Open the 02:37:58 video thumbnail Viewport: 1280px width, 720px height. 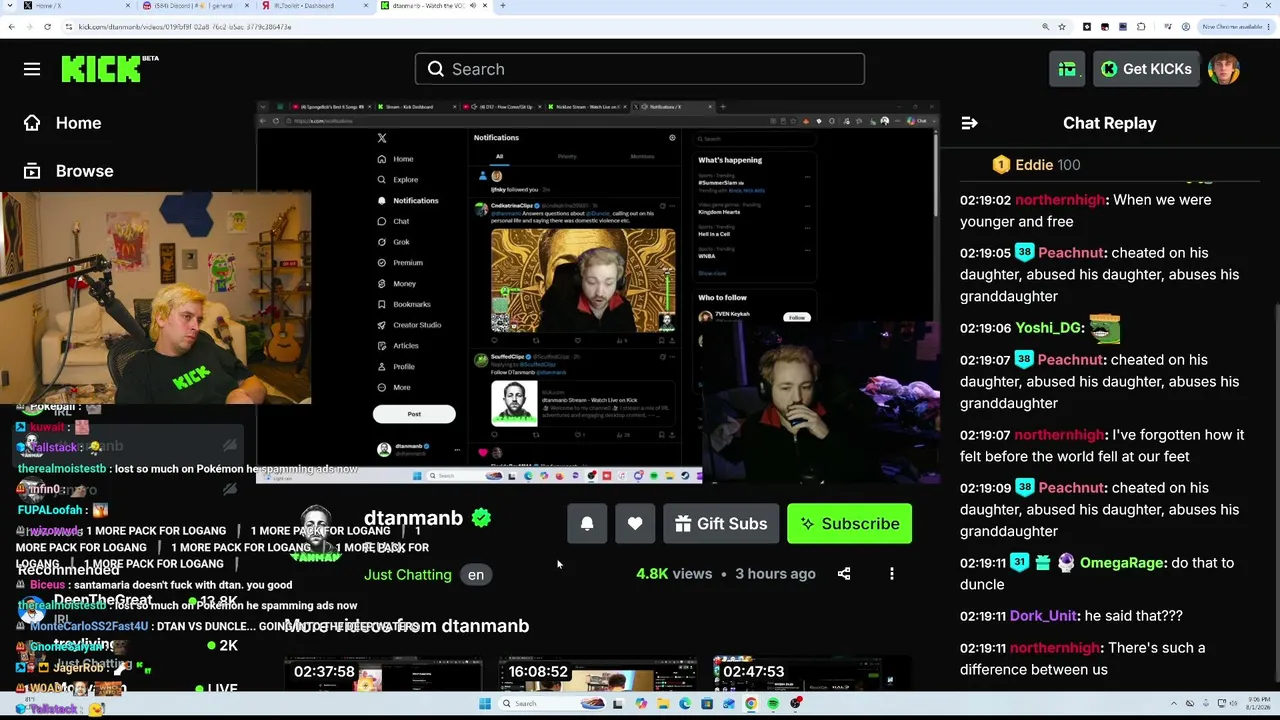pos(383,675)
